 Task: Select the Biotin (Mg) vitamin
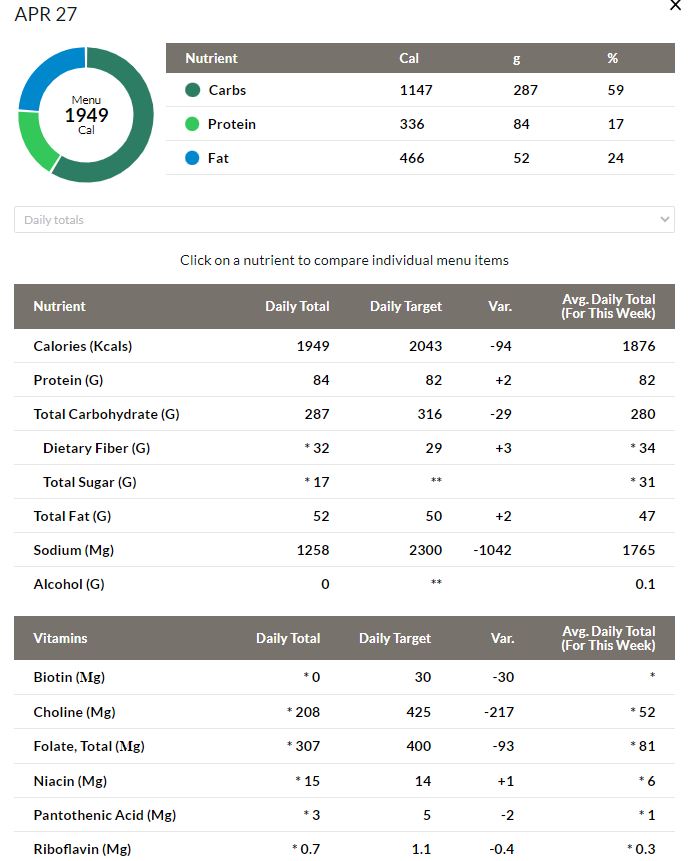coord(344,677)
